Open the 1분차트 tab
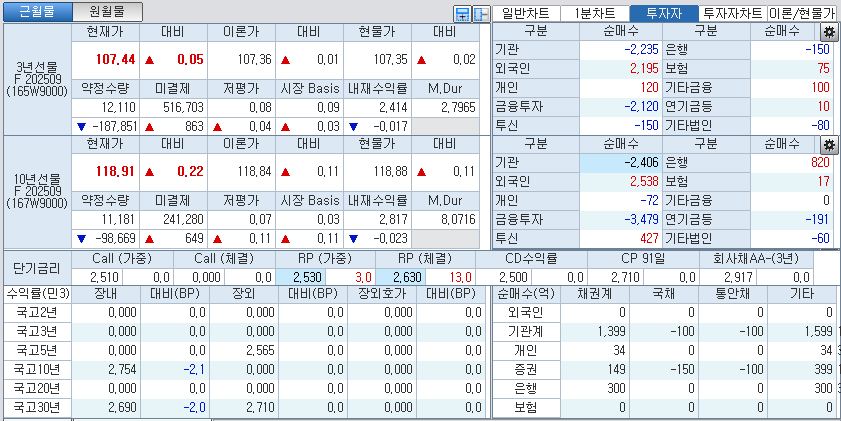841x421 pixels. tap(595, 13)
